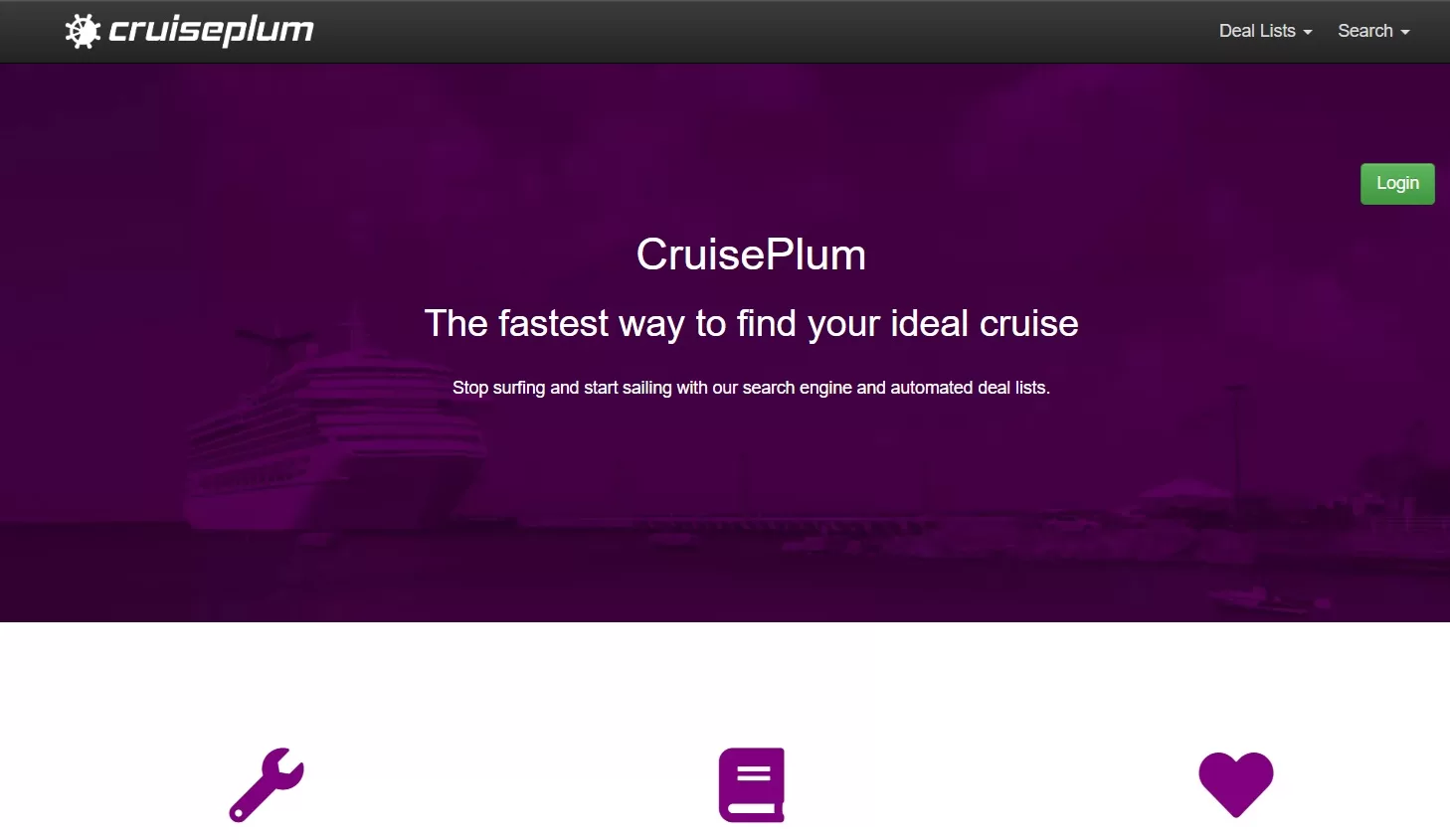This screenshot has width=1450, height=840.
Task: Click the 'fastest way to find' headline
Action: (x=751, y=323)
